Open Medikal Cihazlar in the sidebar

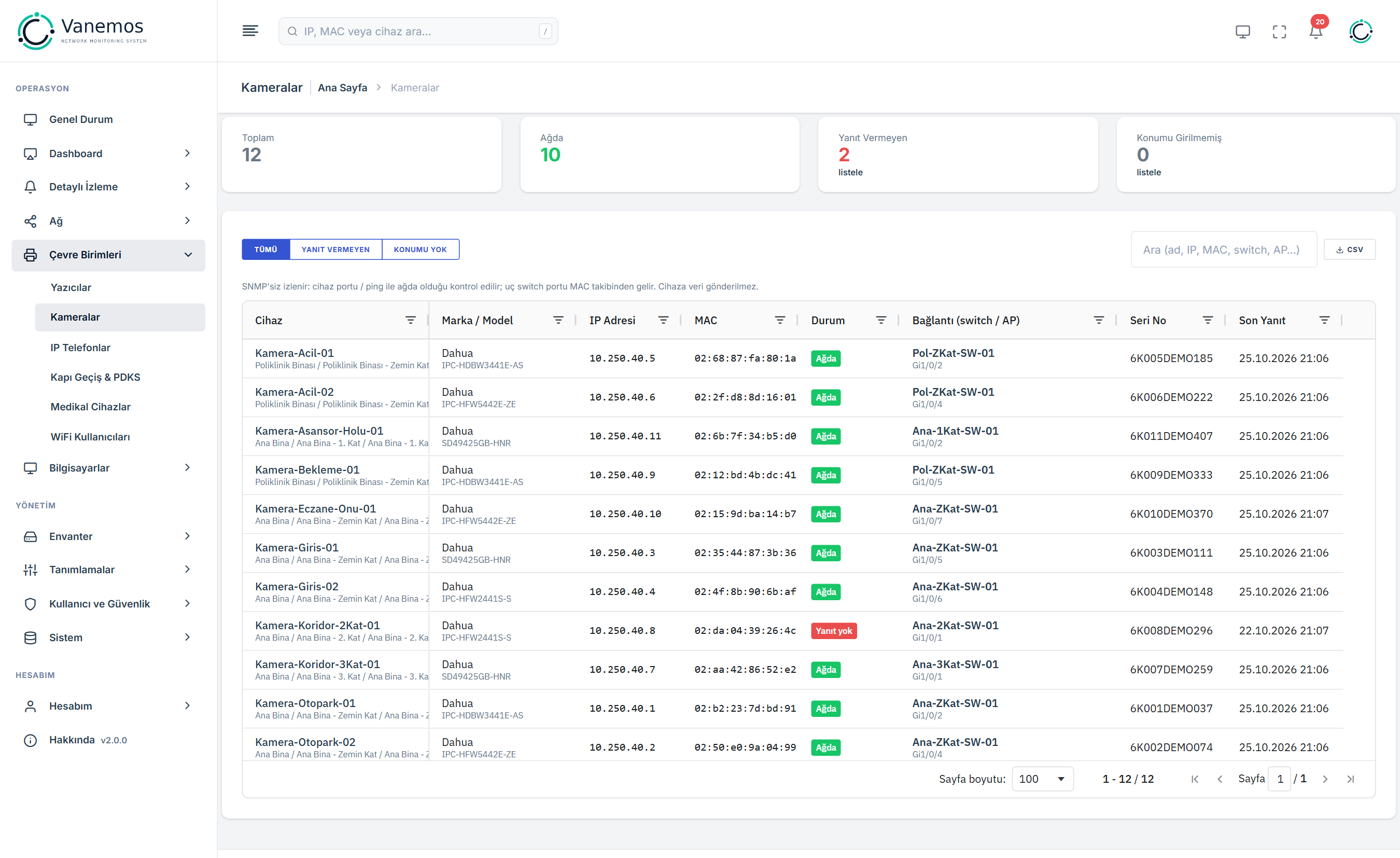(x=119, y=407)
